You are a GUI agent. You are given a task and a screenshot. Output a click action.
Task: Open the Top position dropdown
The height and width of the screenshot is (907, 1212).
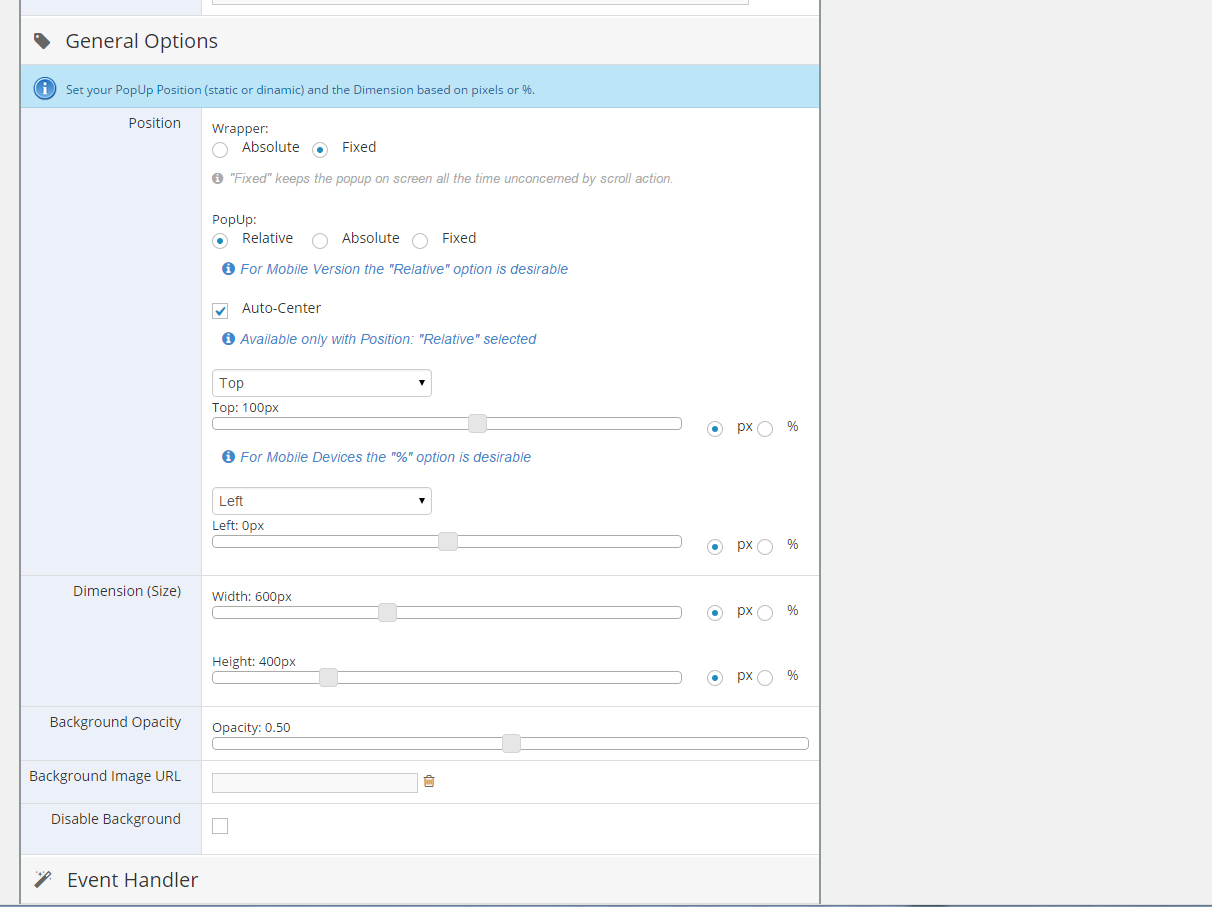pos(321,383)
